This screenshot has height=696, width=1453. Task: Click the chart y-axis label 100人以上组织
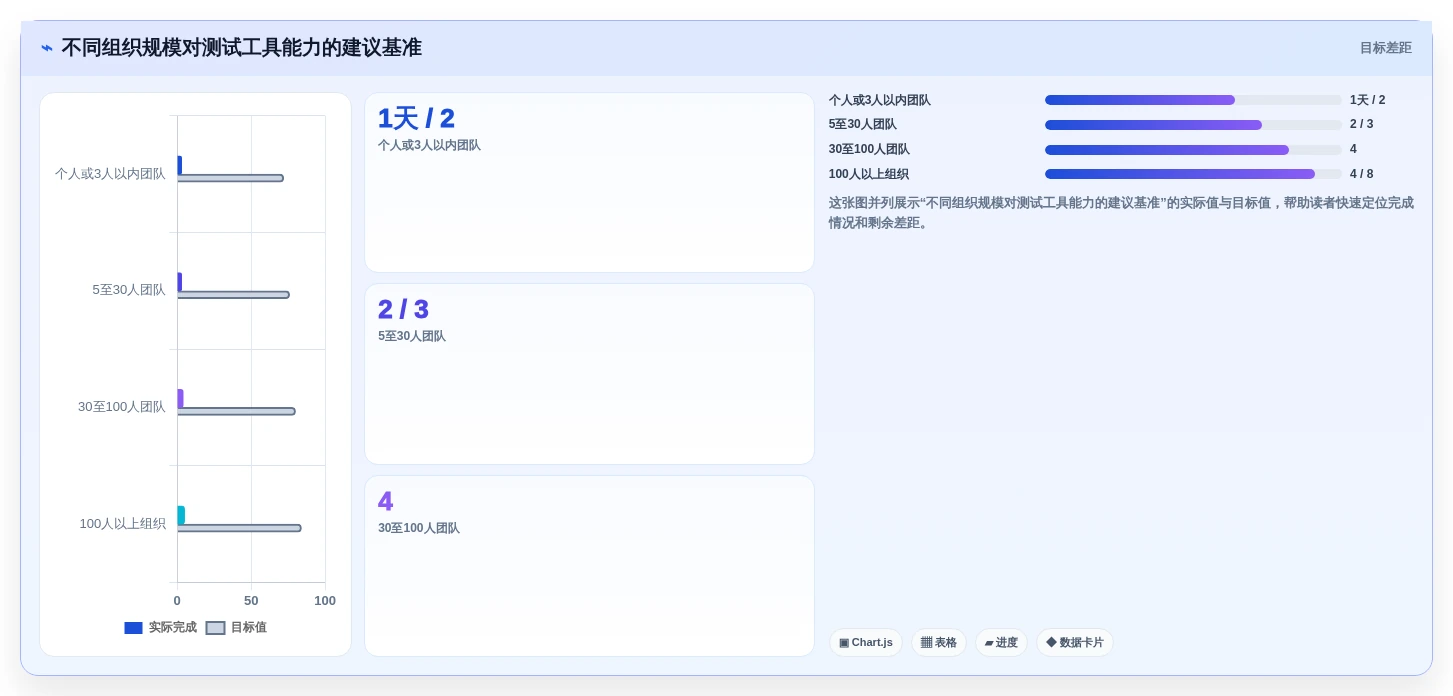click(123, 524)
